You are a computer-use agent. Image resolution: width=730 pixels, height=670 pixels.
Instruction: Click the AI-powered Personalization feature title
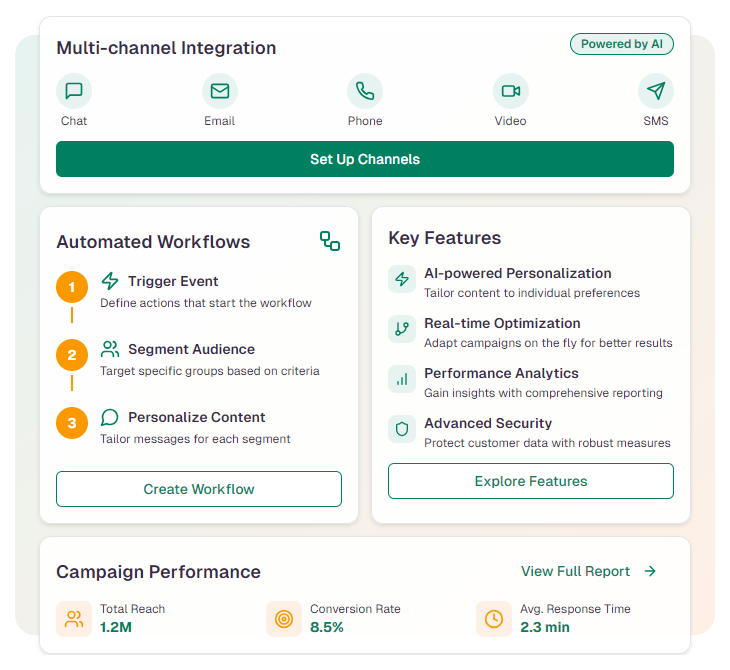pos(518,273)
